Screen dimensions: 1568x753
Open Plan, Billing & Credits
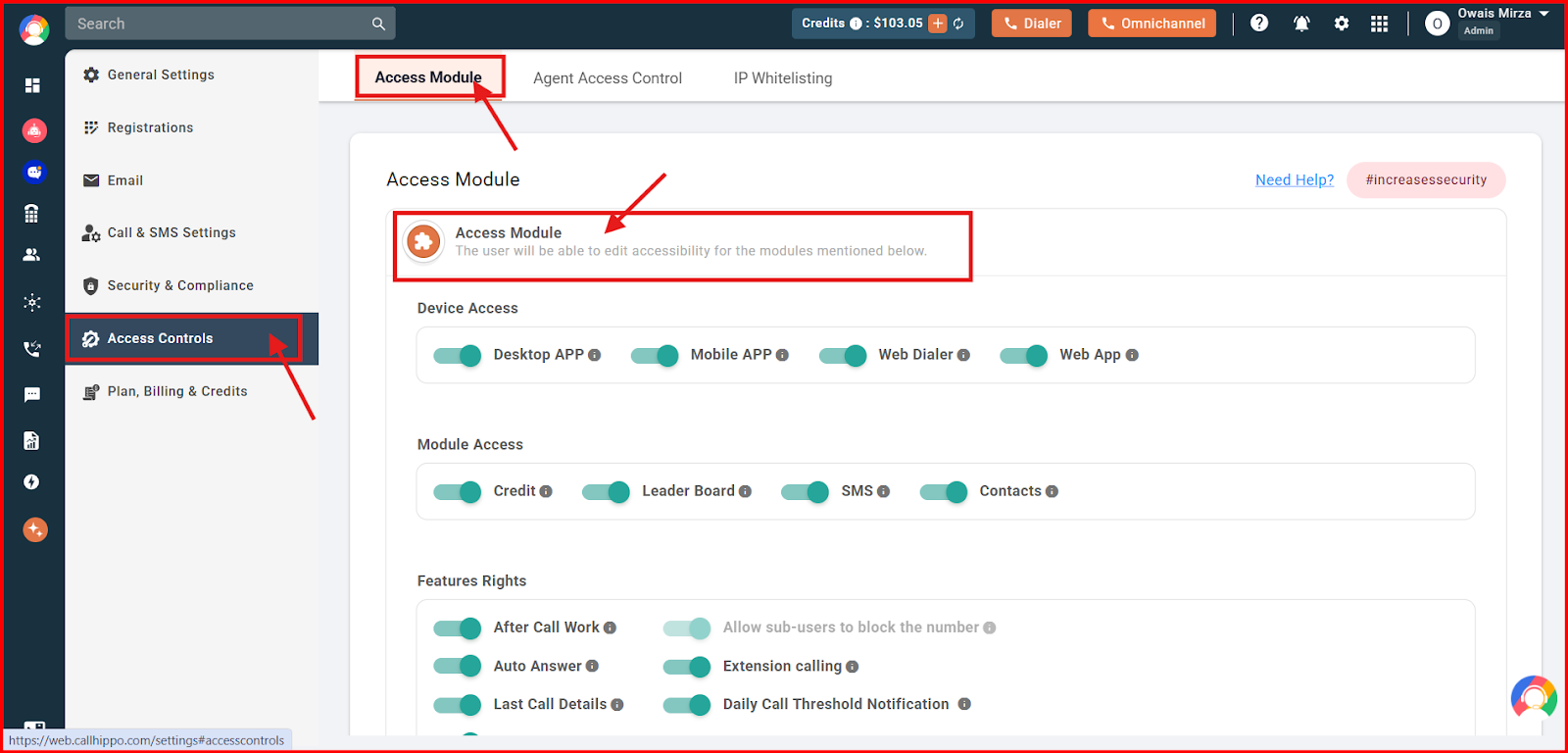(191, 391)
